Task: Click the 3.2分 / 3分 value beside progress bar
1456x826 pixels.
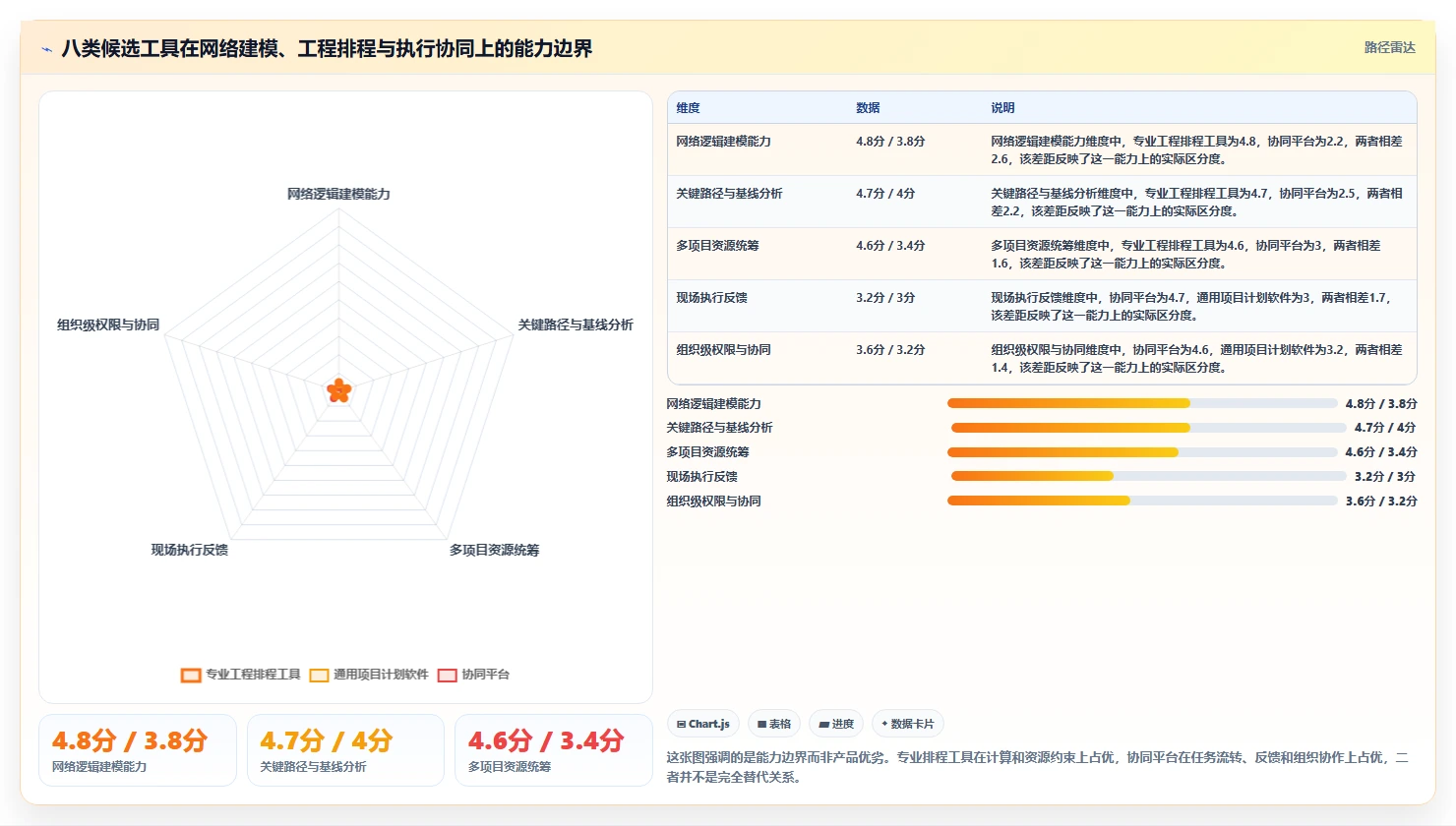Action: coord(1384,476)
